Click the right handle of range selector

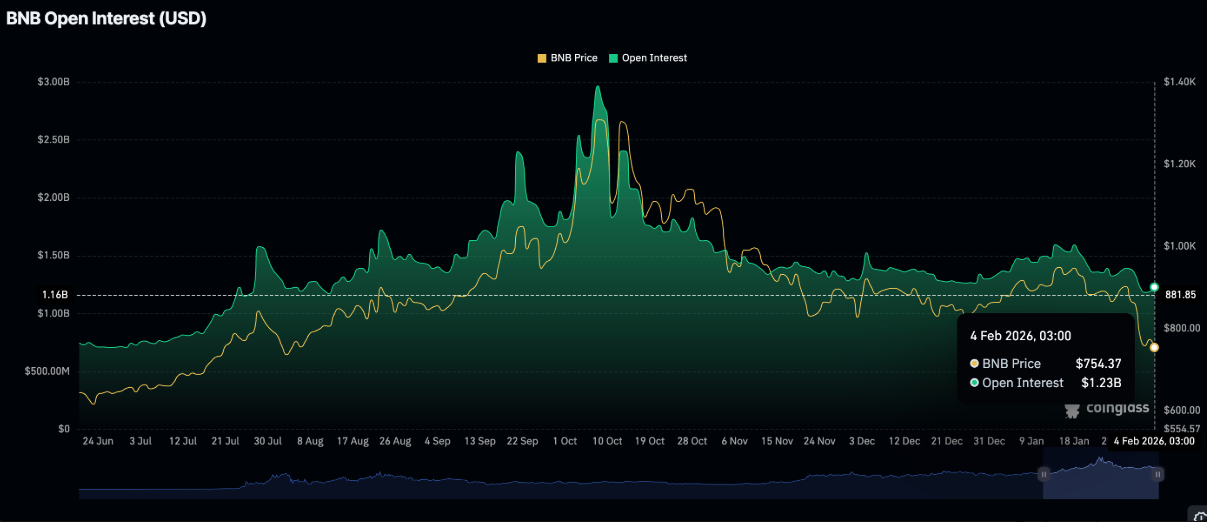click(1157, 473)
